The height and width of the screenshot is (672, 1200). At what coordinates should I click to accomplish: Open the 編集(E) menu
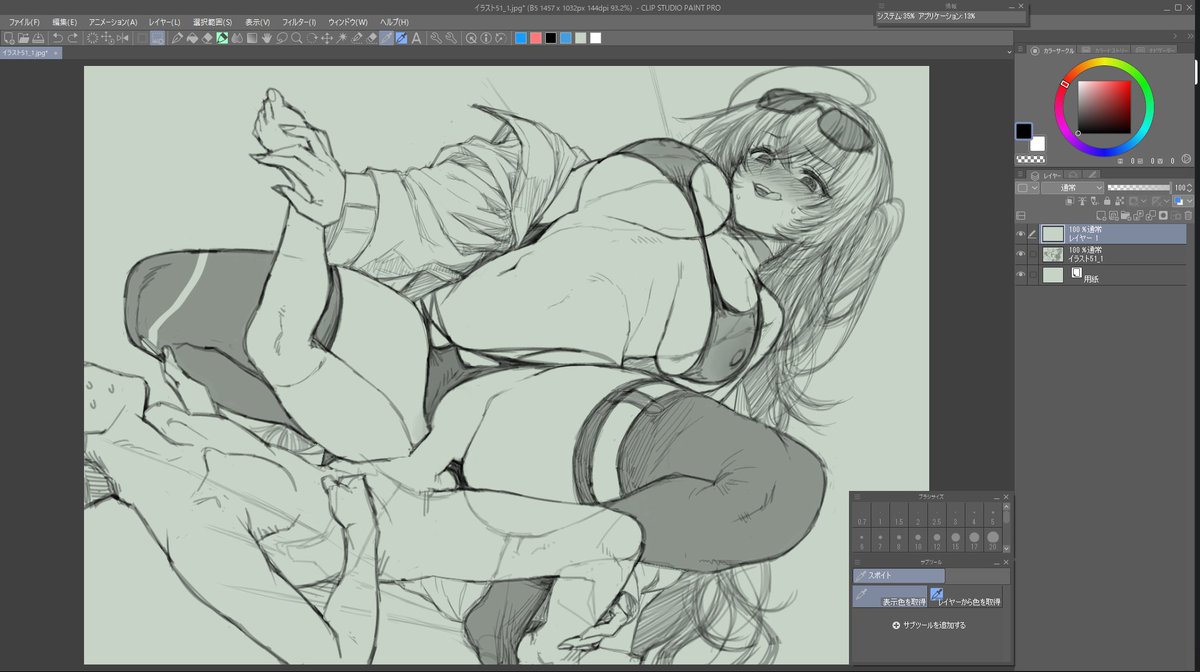(64, 22)
